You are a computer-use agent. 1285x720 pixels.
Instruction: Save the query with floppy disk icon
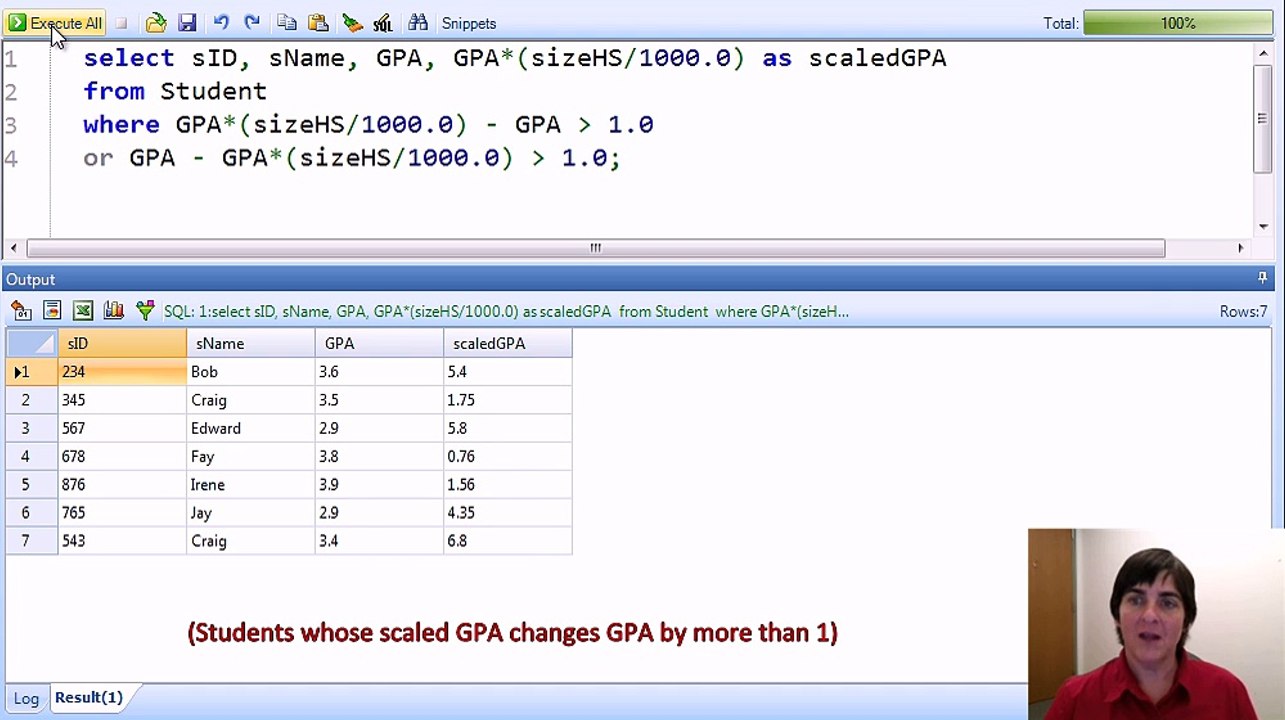click(187, 23)
